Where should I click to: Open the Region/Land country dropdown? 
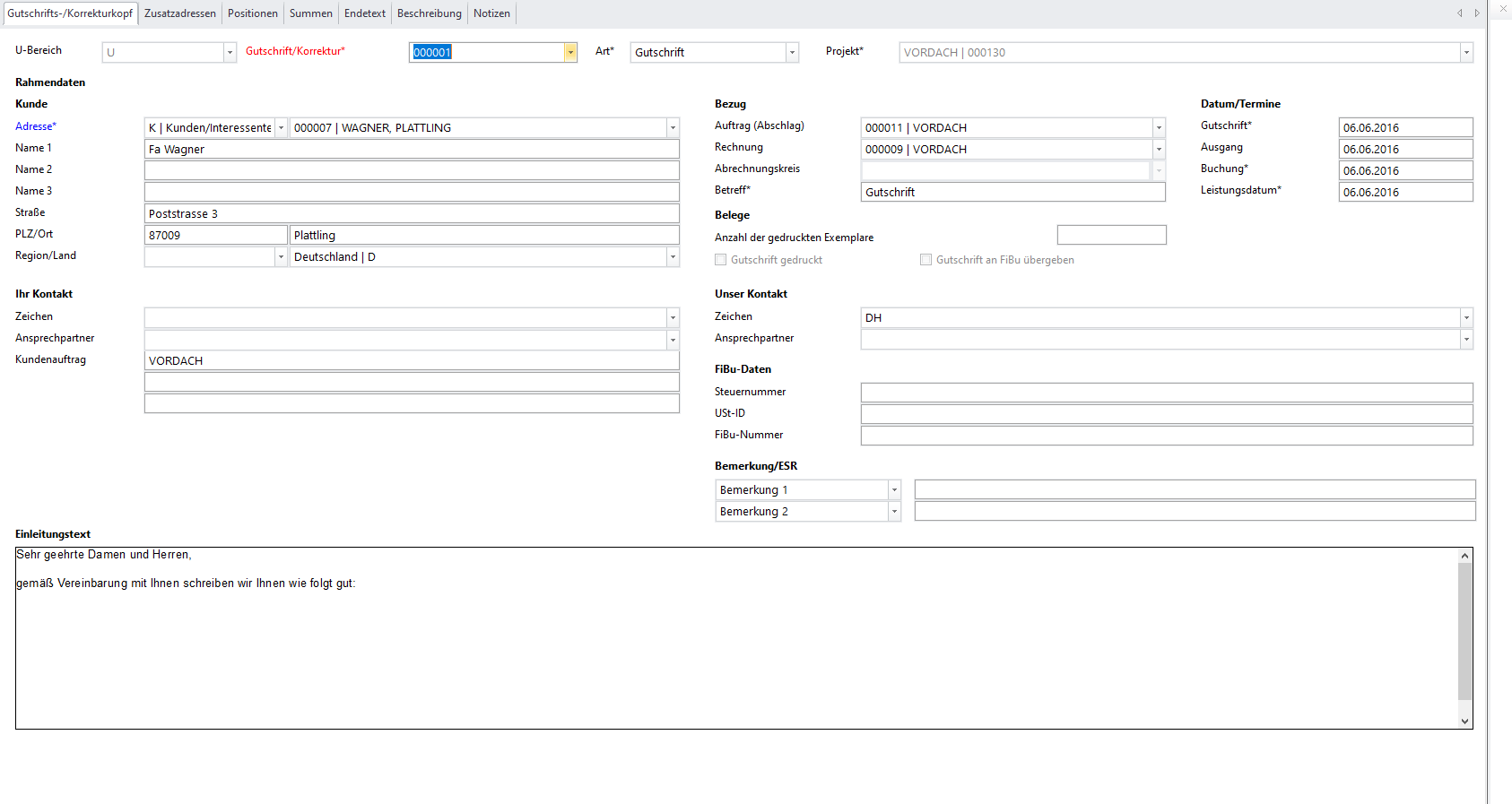tap(673, 257)
